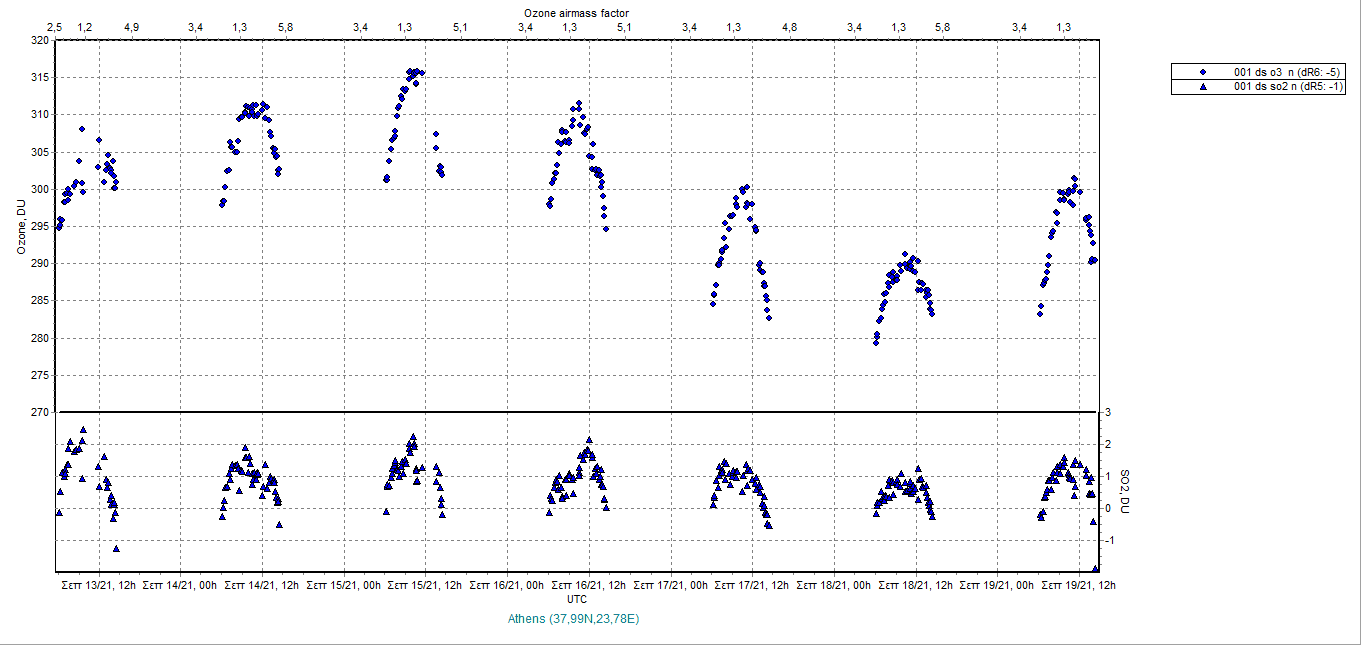The image size is (1361, 645).
Task: Click the 'Ozone airmass factor' top axis title
Action: 576,12
